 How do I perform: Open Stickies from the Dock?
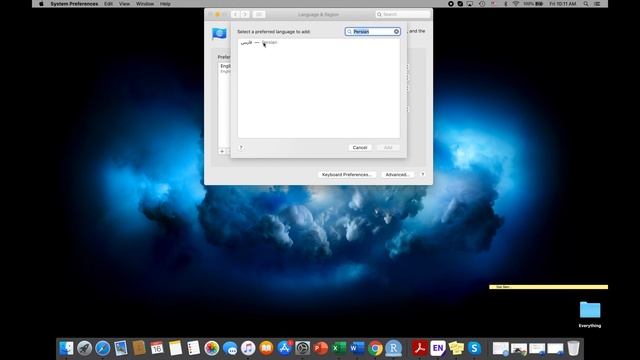[456, 348]
